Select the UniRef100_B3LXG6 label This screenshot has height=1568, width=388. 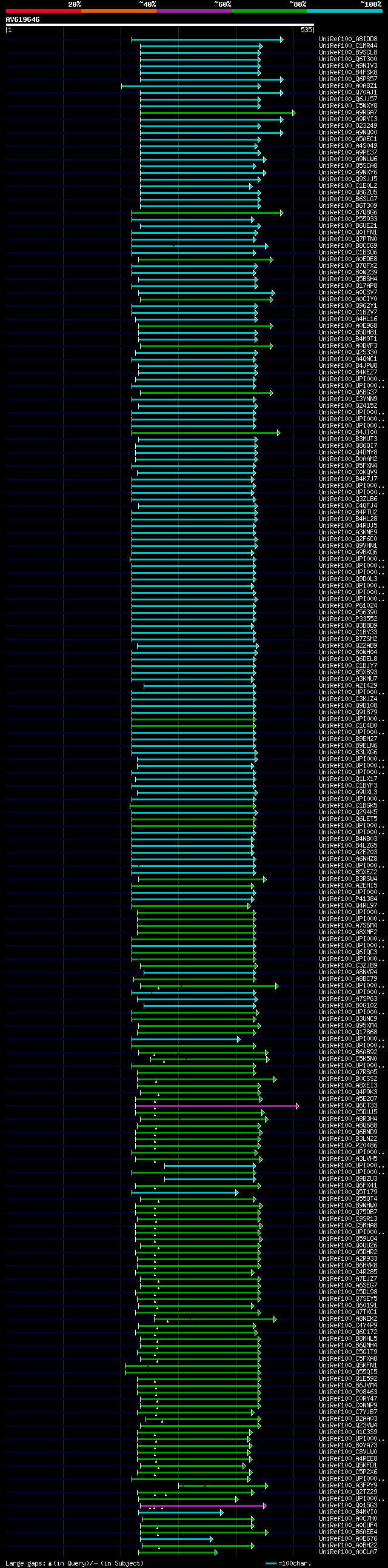[348, 752]
